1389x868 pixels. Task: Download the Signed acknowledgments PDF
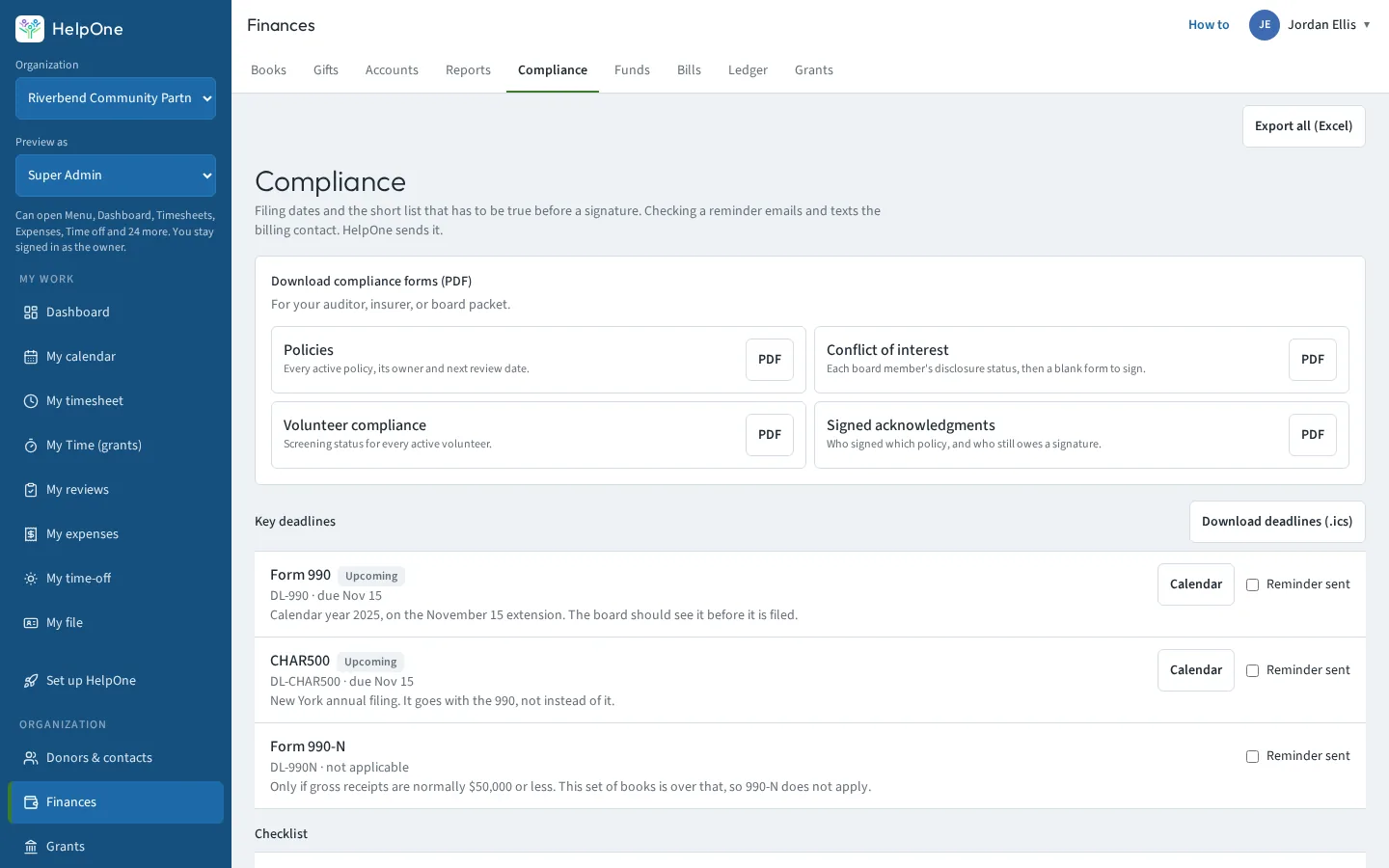[x=1313, y=435]
